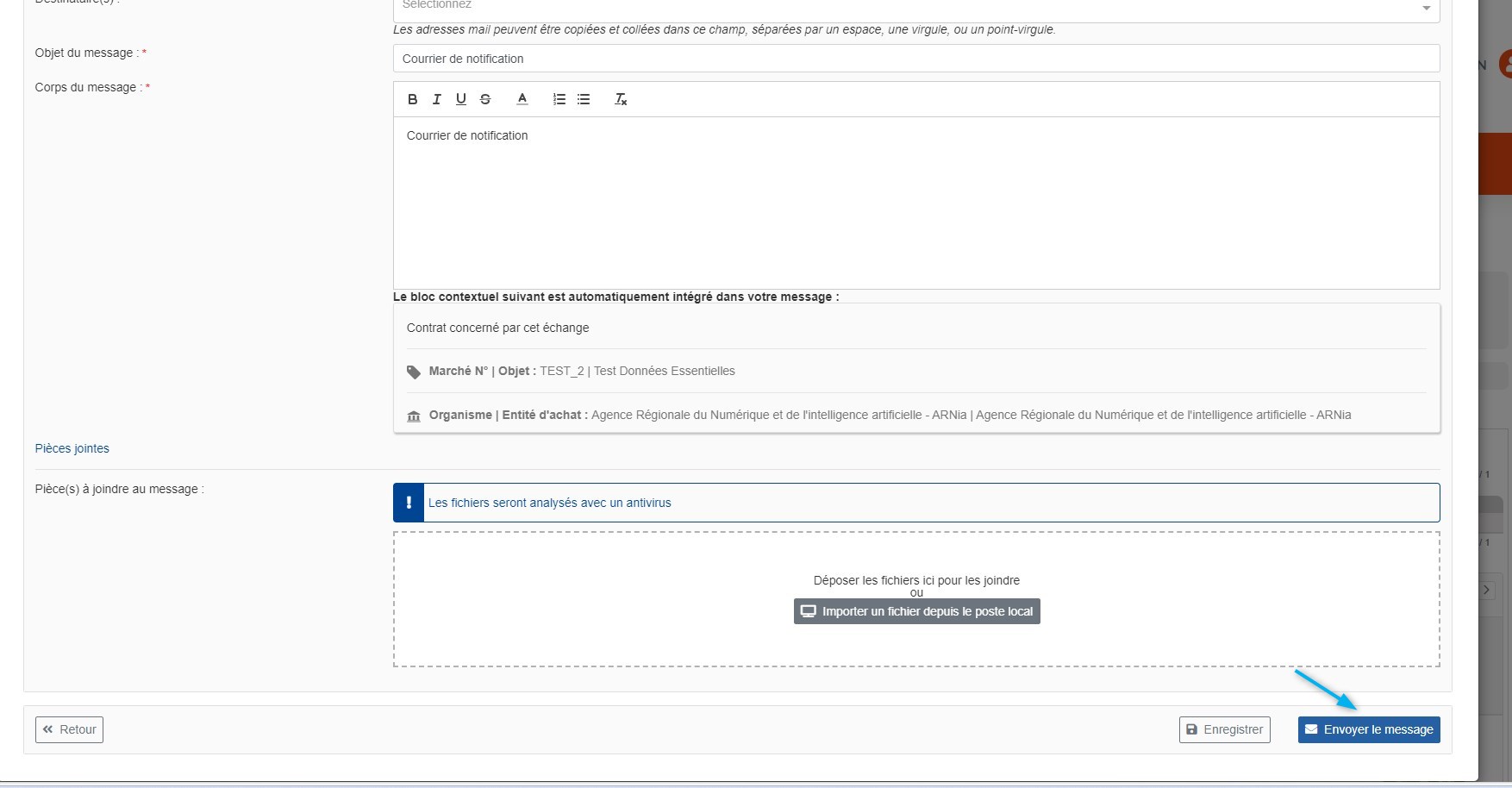Viewport: 1512px width, 788px height.
Task: Open the text color picker
Action: coord(522,99)
